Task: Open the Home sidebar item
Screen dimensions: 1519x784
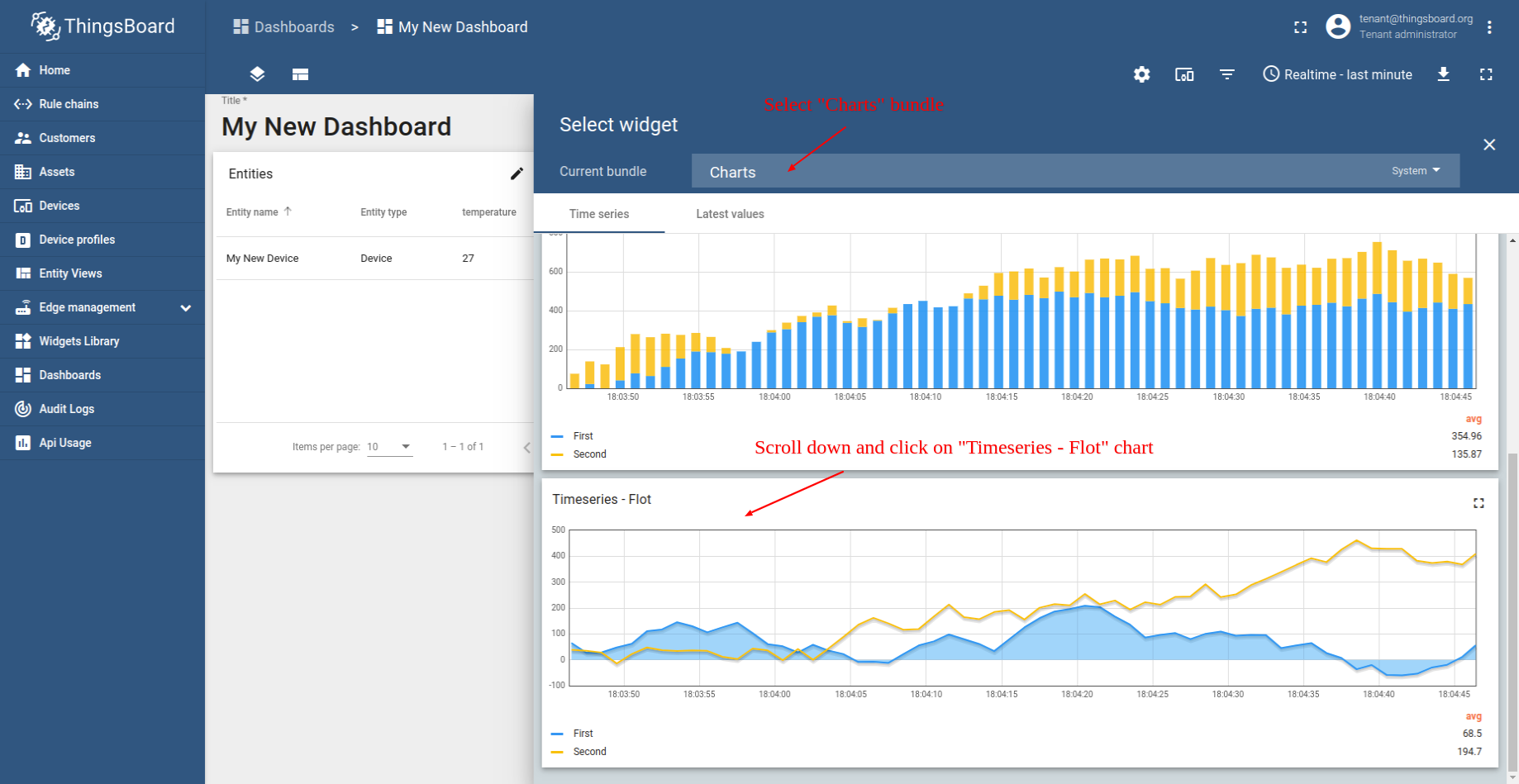Action: pyautogui.click(x=102, y=70)
